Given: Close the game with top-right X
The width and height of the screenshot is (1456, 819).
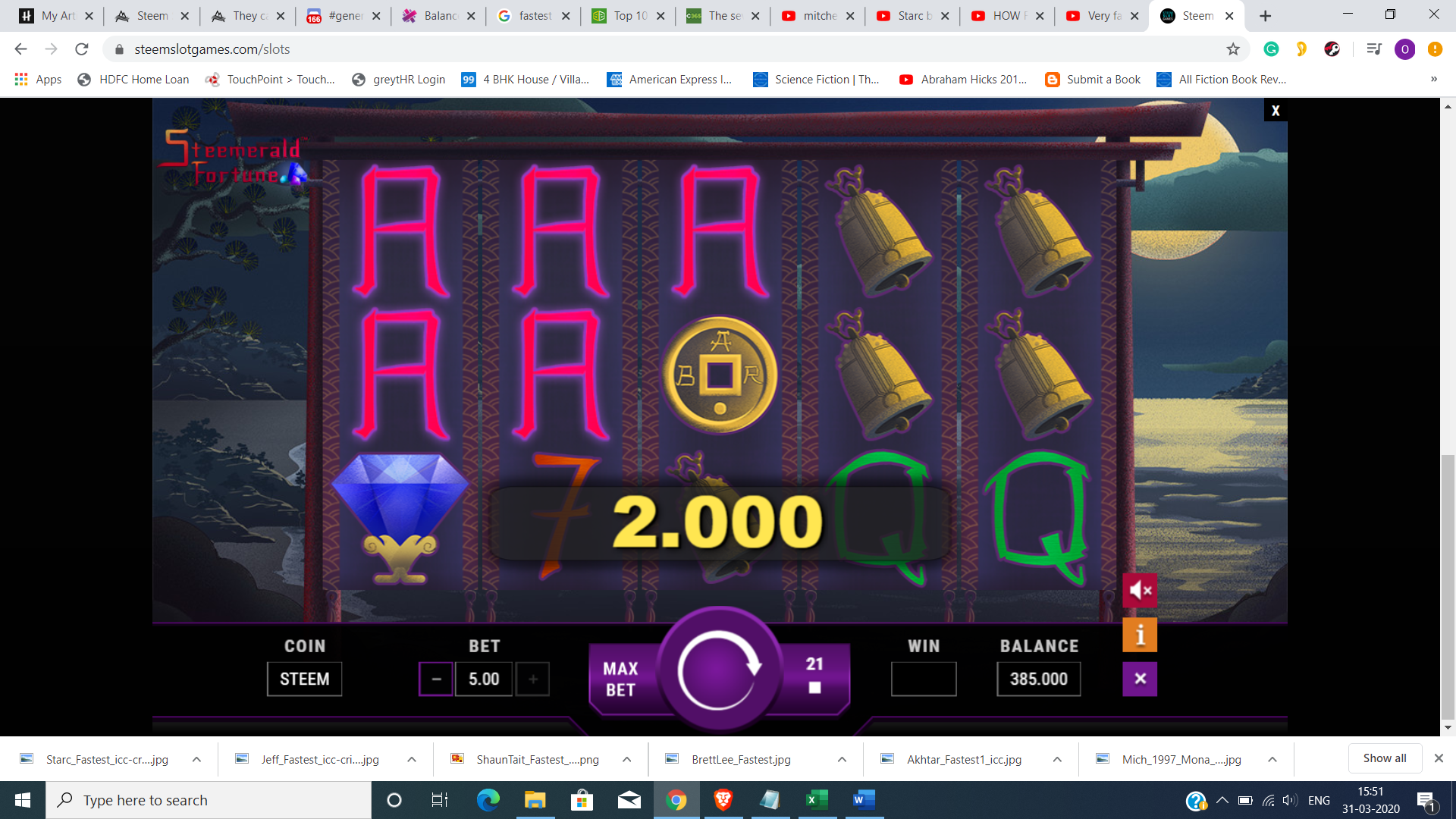Looking at the screenshot, I should coord(1276,111).
